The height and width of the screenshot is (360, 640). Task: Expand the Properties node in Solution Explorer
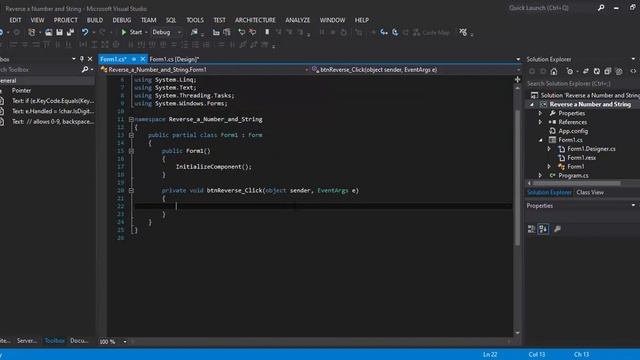pyautogui.click(x=540, y=113)
